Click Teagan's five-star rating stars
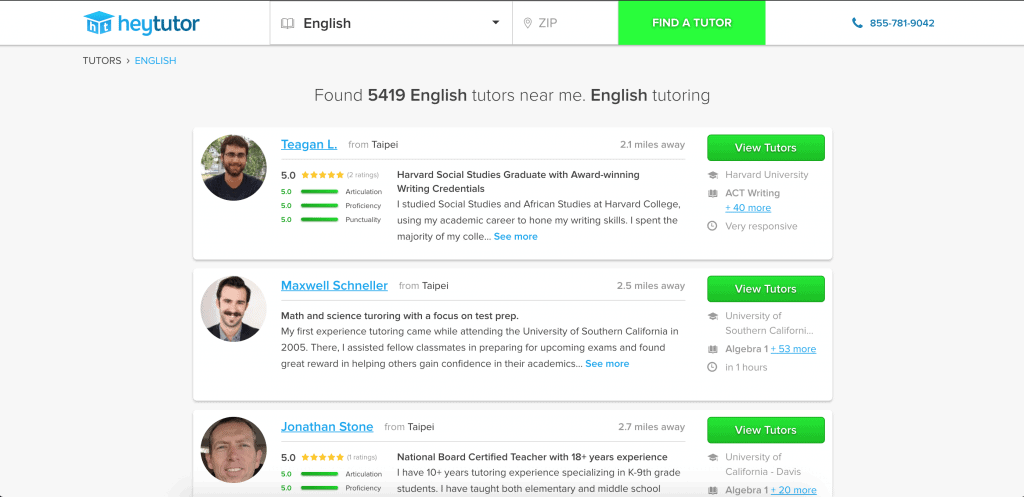The height and width of the screenshot is (497, 1024). pyautogui.click(x=322, y=175)
